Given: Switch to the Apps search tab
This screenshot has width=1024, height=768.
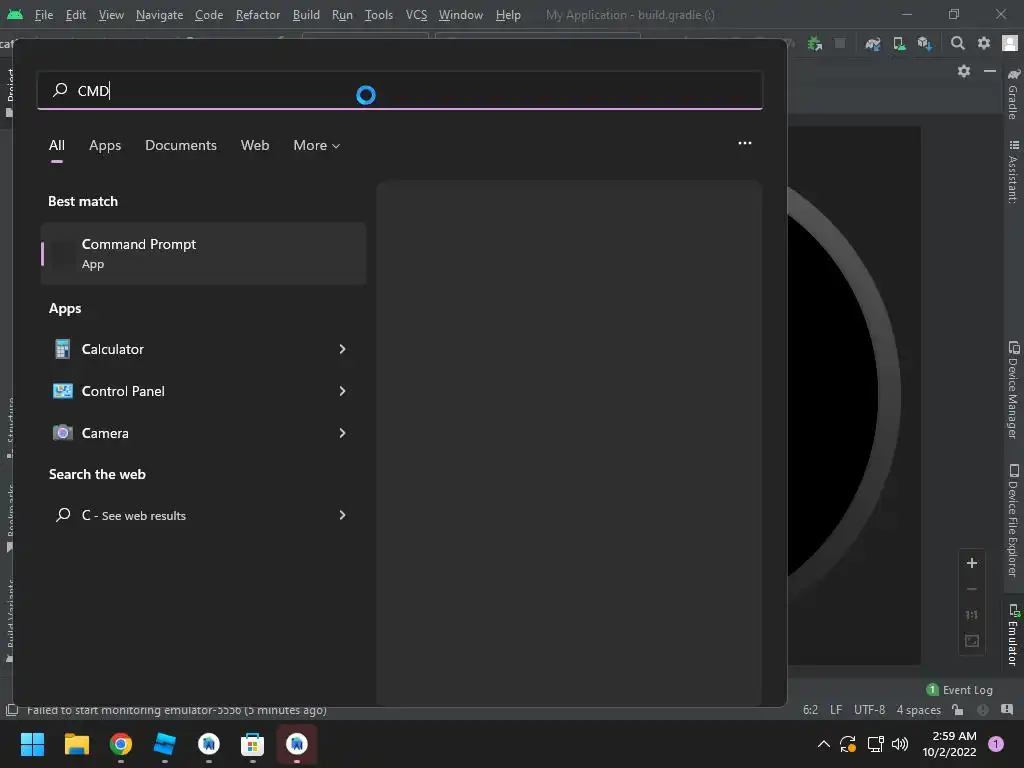Looking at the screenshot, I should [105, 146].
